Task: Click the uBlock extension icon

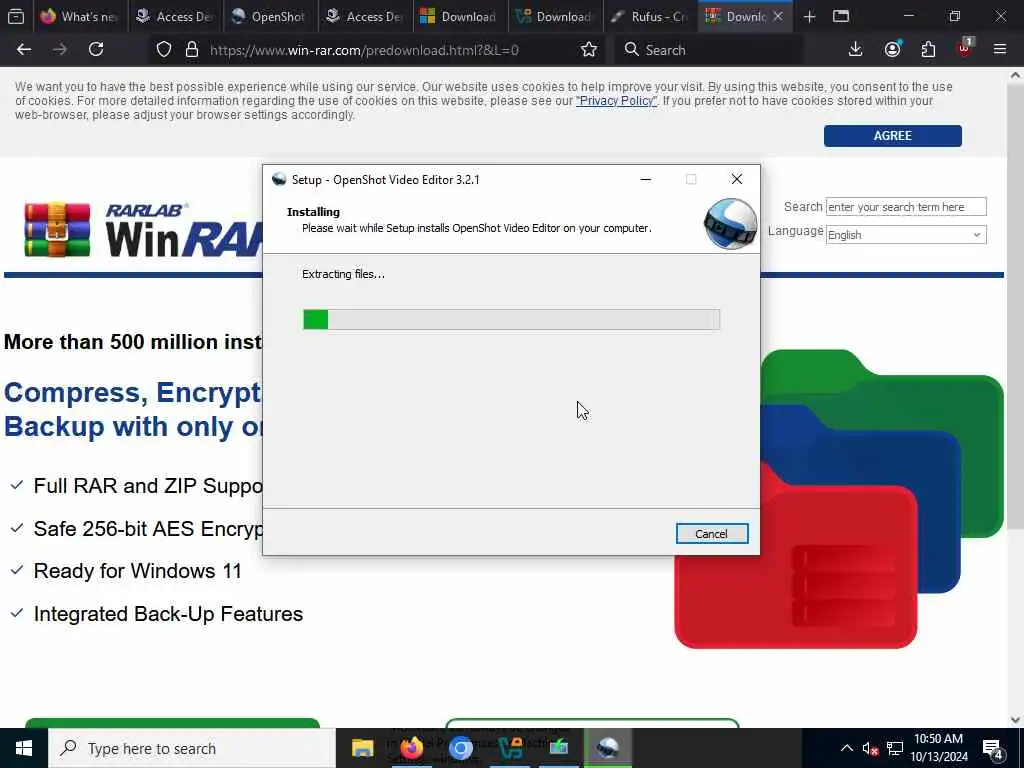Action: coord(964,48)
